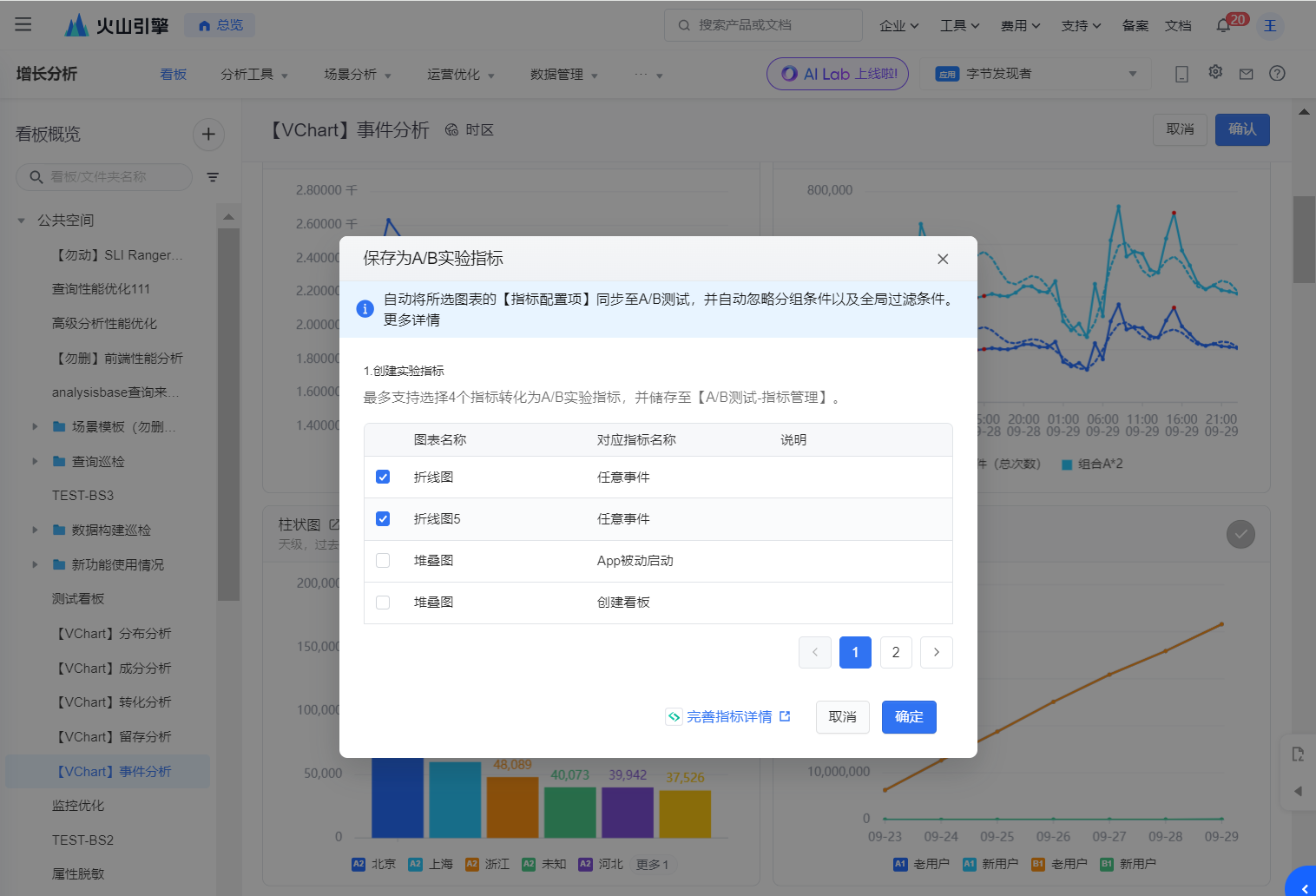Open the 工具 dropdown menu
The image size is (1316, 896).
tap(960, 25)
